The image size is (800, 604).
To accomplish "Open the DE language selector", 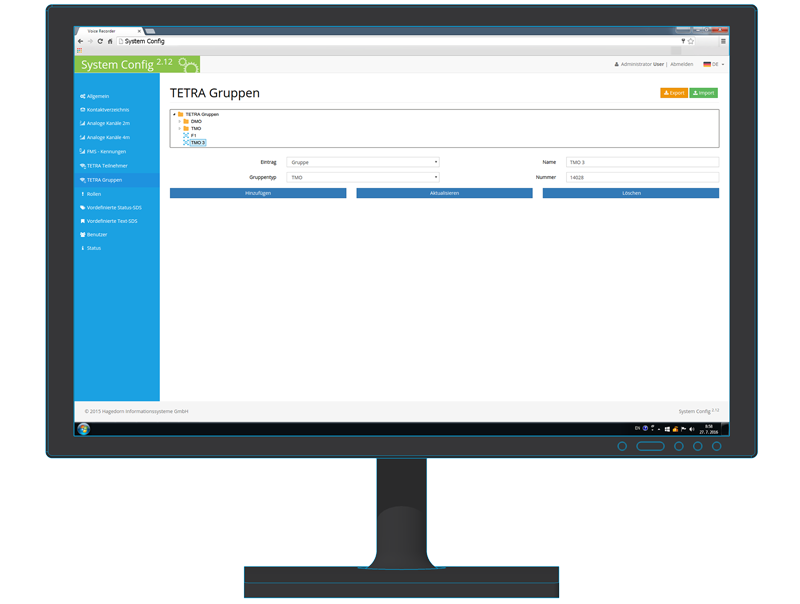I will [x=713, y=64].
